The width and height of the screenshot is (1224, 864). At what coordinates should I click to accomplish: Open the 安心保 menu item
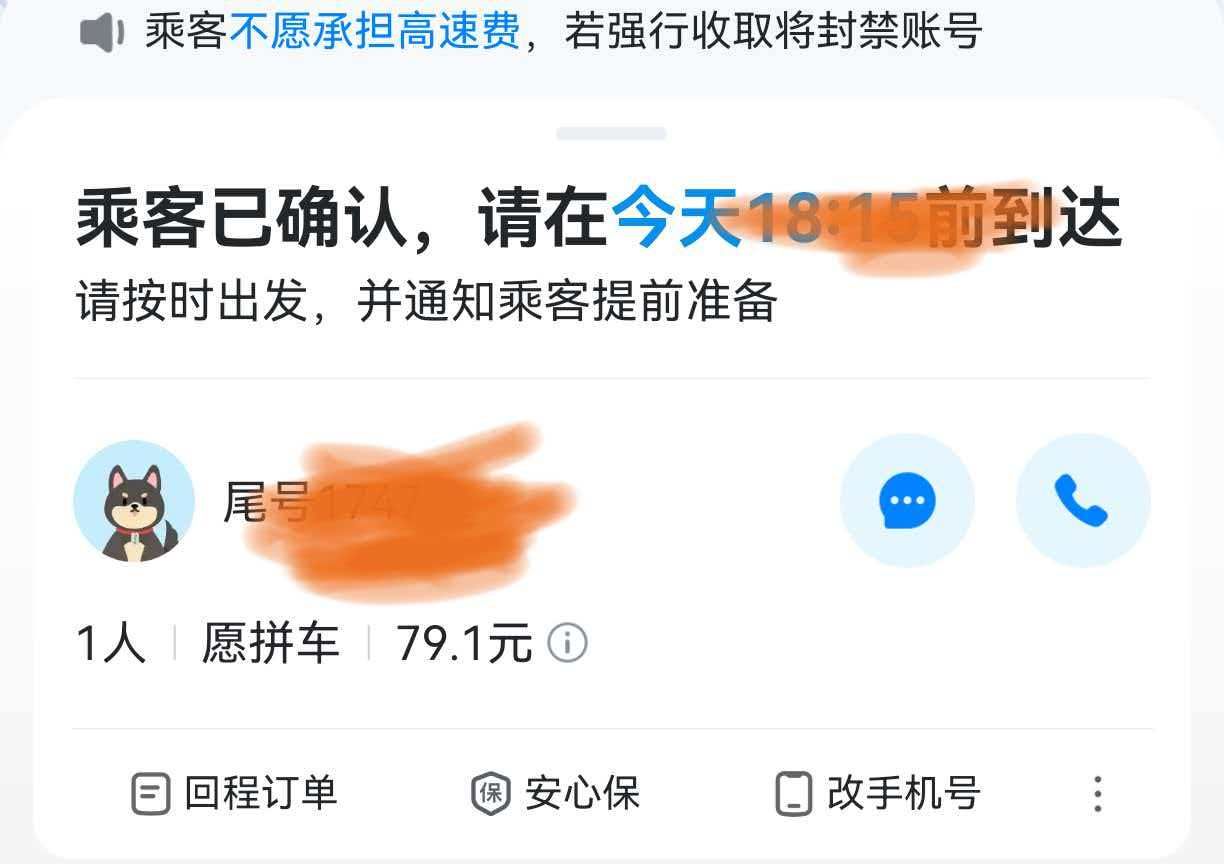pyautogui.click(x=555, y=795)
